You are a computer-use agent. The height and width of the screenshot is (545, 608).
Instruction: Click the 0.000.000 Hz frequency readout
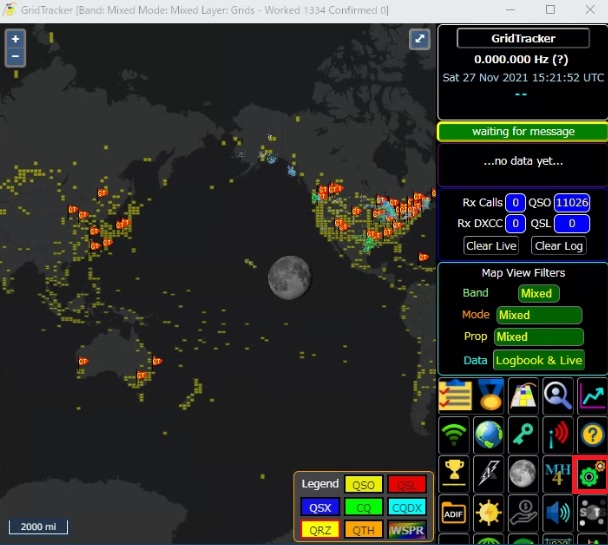[x=521, y=59]
